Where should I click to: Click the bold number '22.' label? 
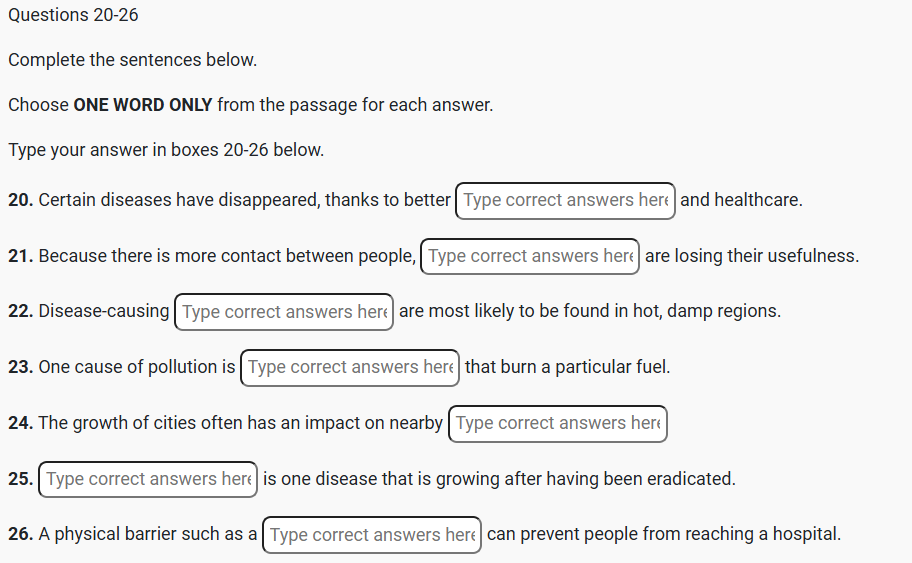click(x=21, y=311)
